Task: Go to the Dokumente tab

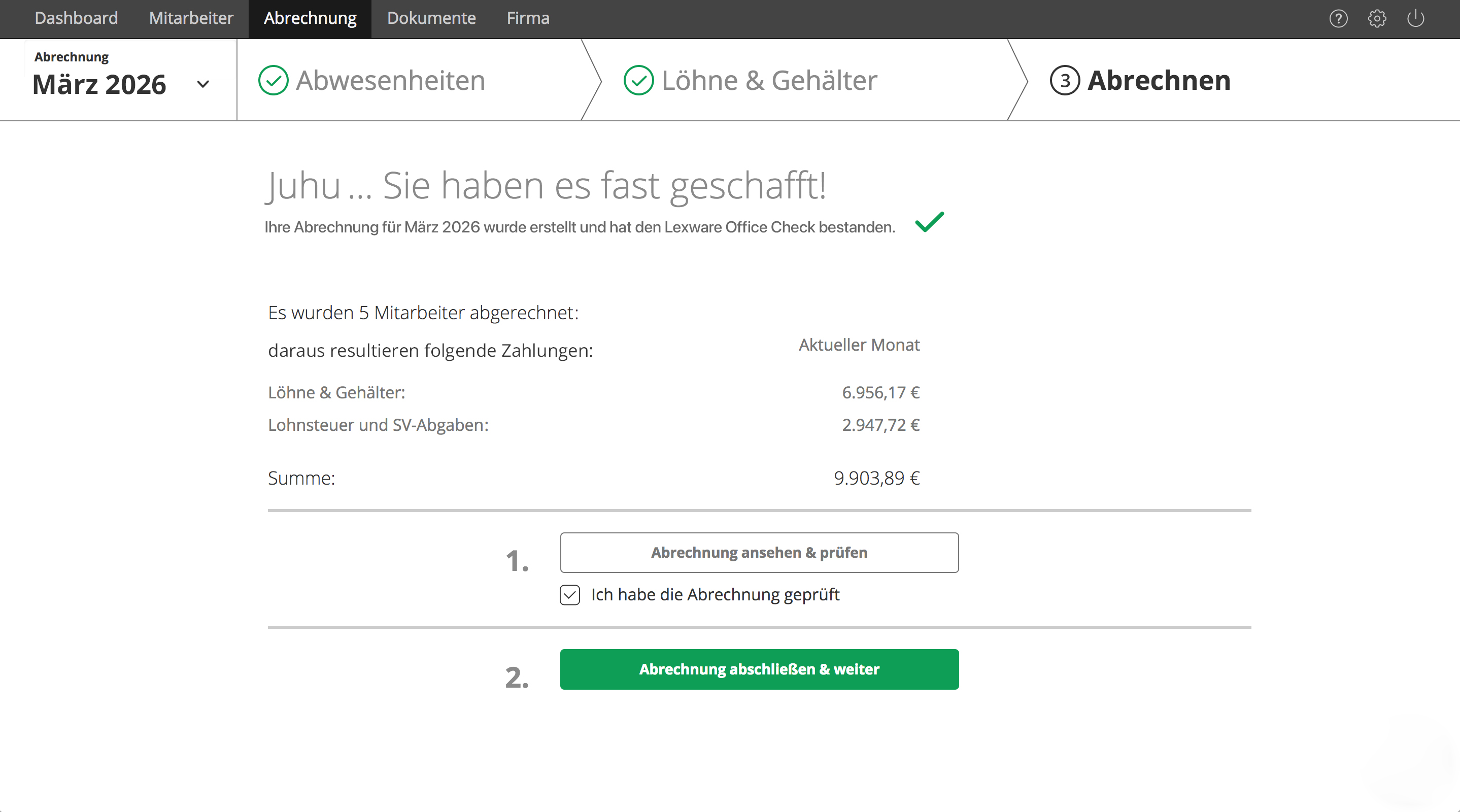Action: (431, 18)
